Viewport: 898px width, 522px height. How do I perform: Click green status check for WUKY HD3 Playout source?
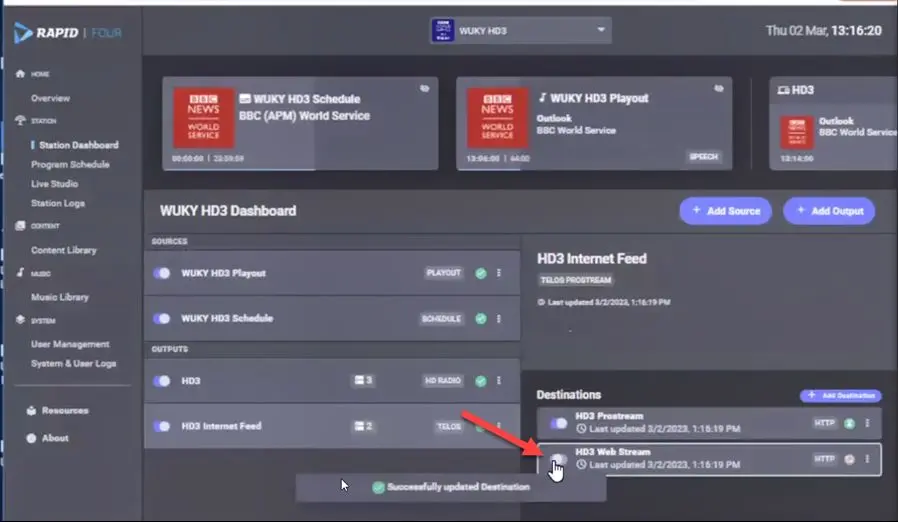[x=481, y=273]
